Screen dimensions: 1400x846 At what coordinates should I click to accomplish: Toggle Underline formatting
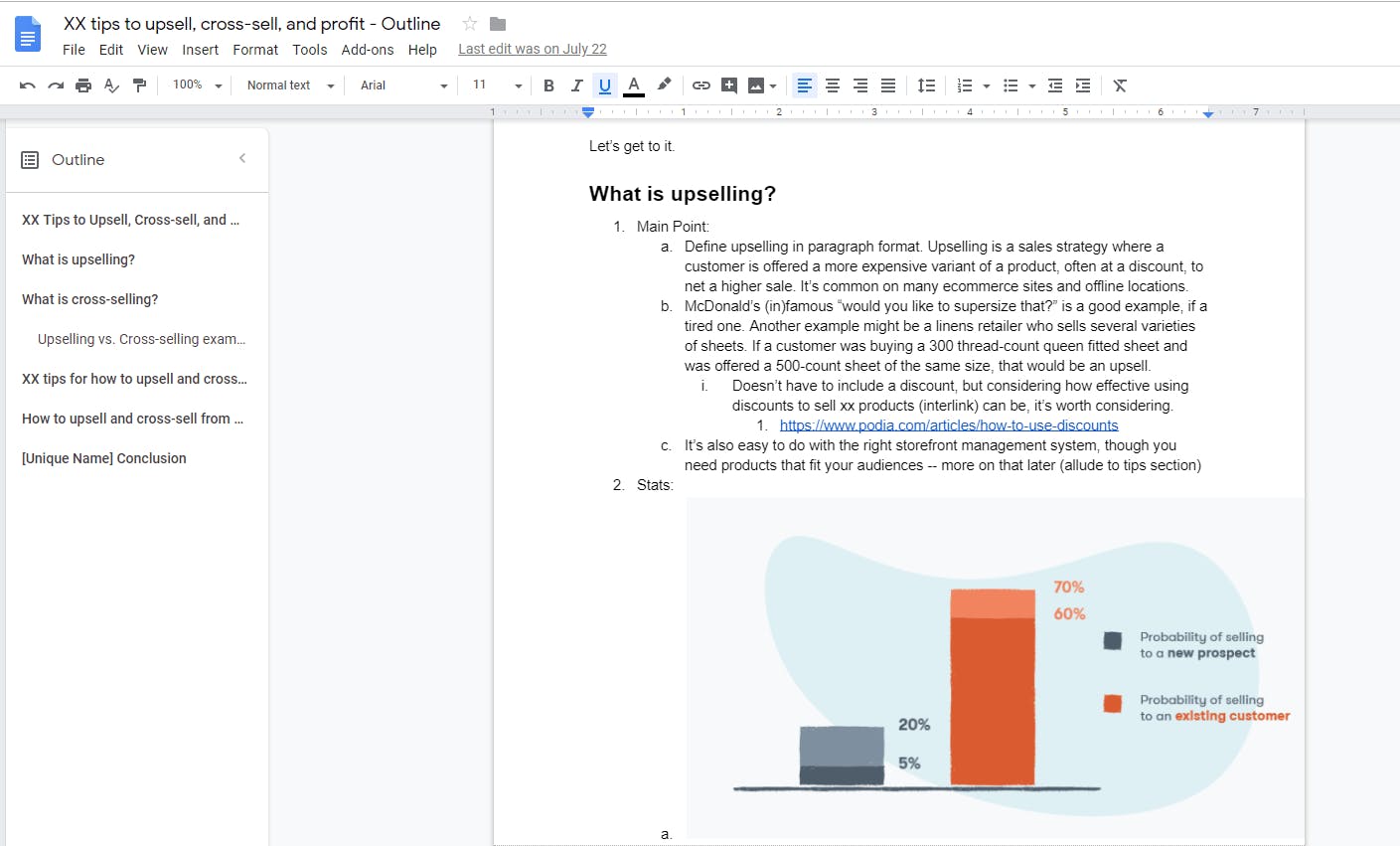coord(605,85)
